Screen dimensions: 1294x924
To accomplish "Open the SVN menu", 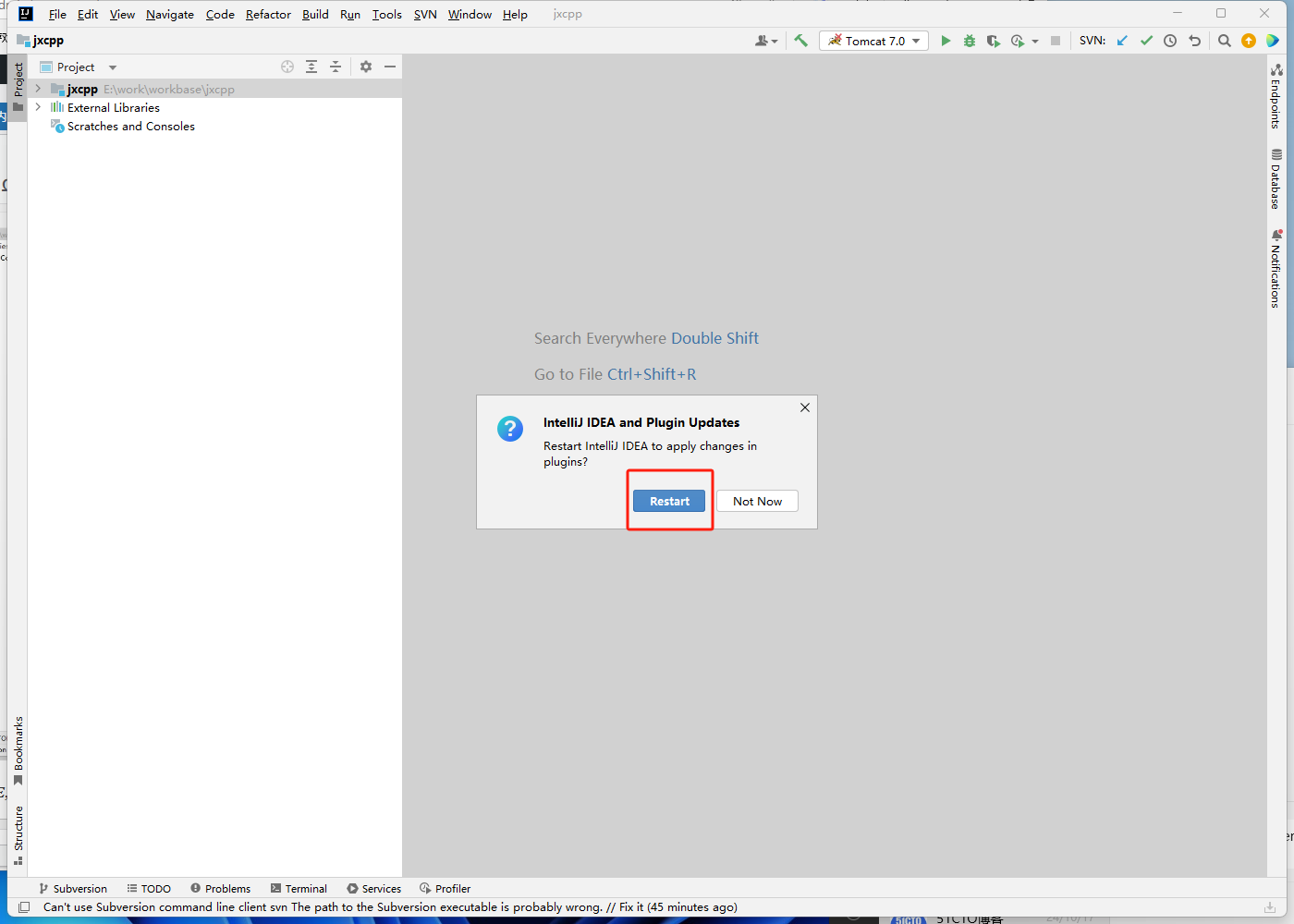I will coord(425,14).
